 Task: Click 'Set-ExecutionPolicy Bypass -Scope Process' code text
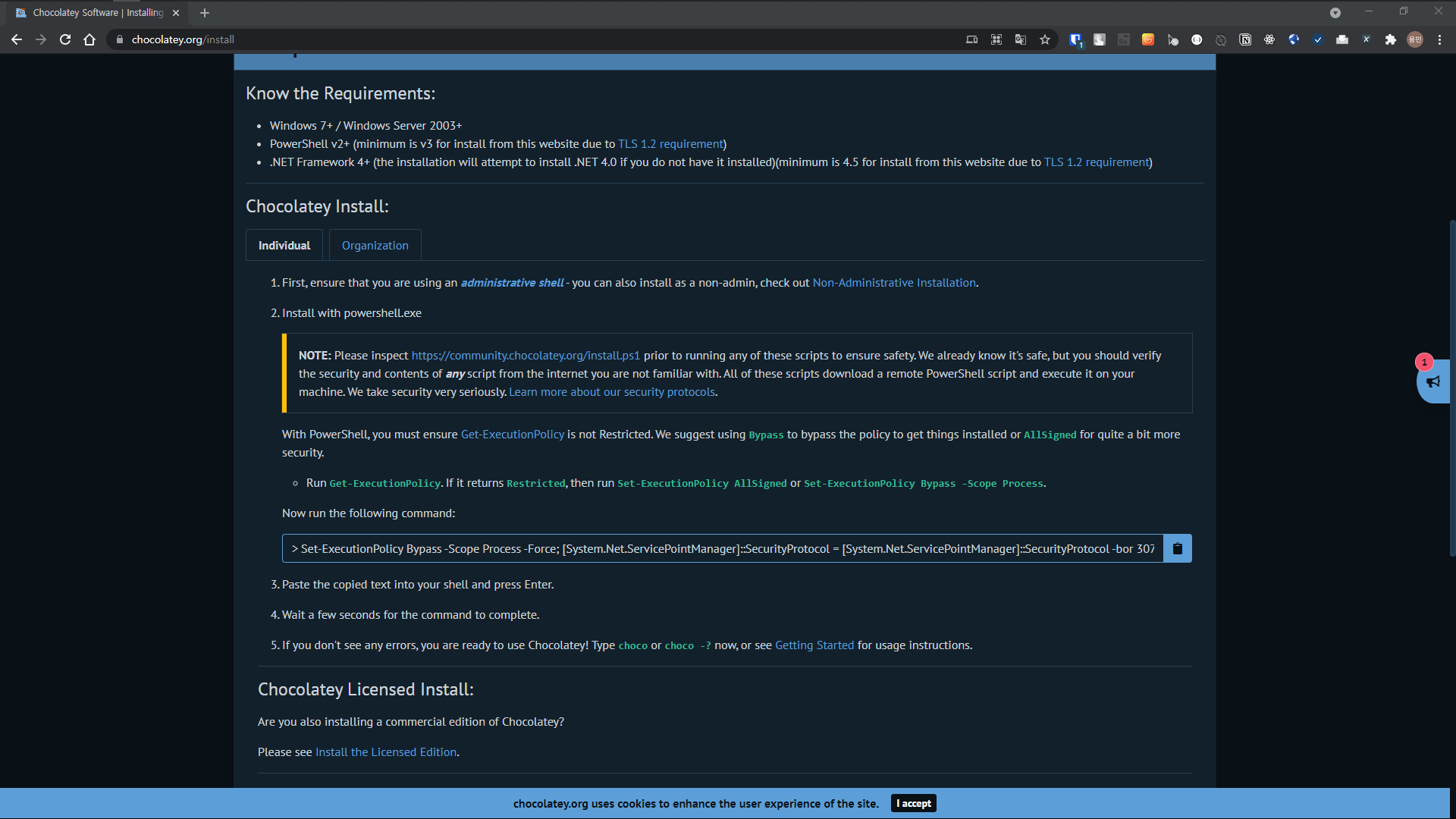pos(924,484)
